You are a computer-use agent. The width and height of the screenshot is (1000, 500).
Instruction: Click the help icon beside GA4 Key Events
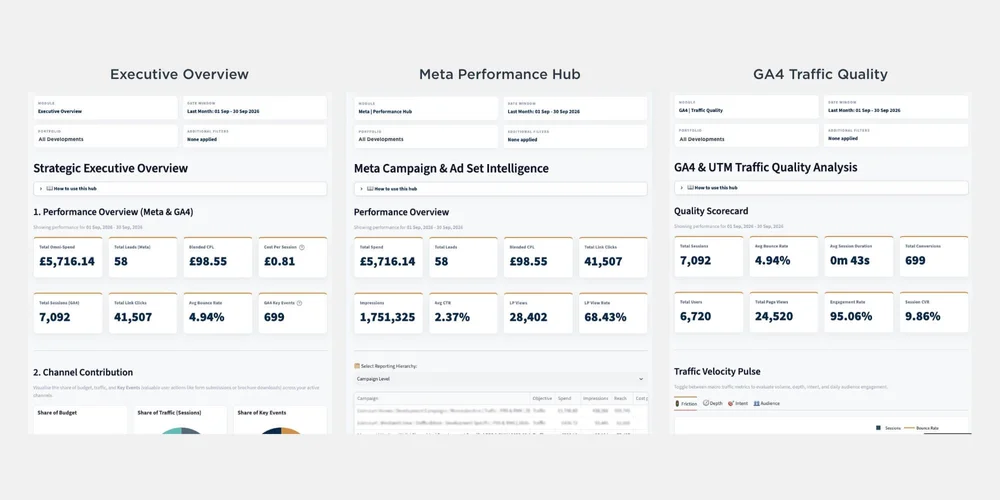tap(300, 303)
